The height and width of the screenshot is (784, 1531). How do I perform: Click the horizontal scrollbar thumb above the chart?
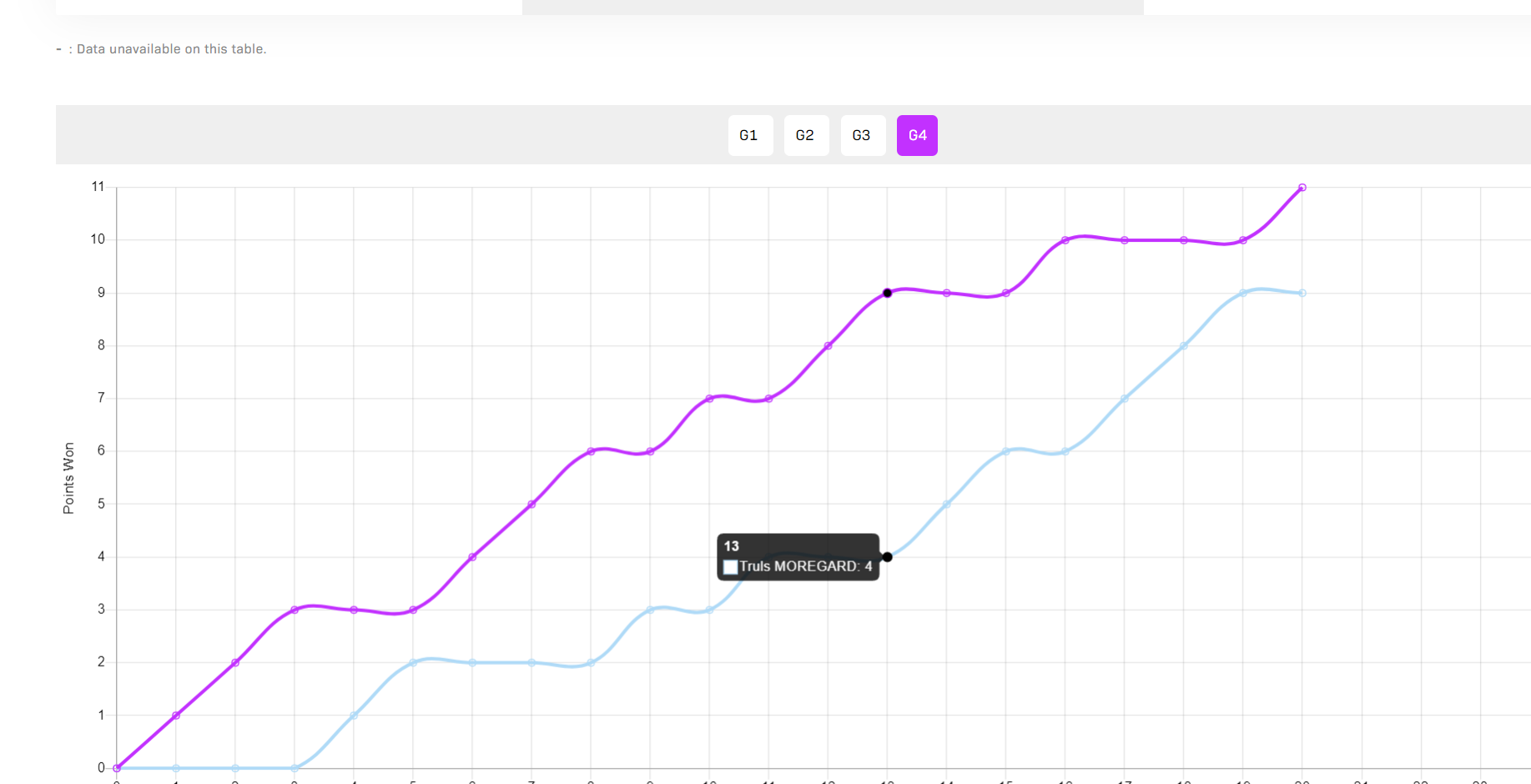point(832,7)
